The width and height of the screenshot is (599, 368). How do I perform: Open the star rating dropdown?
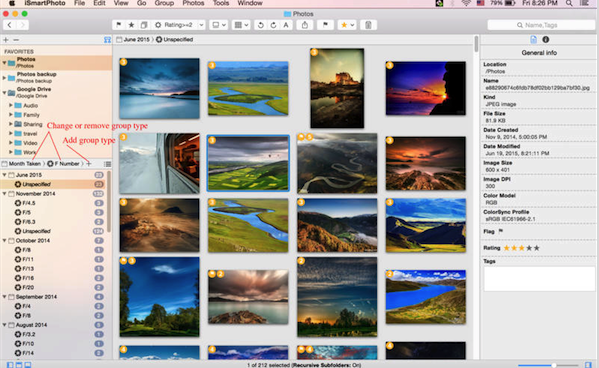(347, 25)
